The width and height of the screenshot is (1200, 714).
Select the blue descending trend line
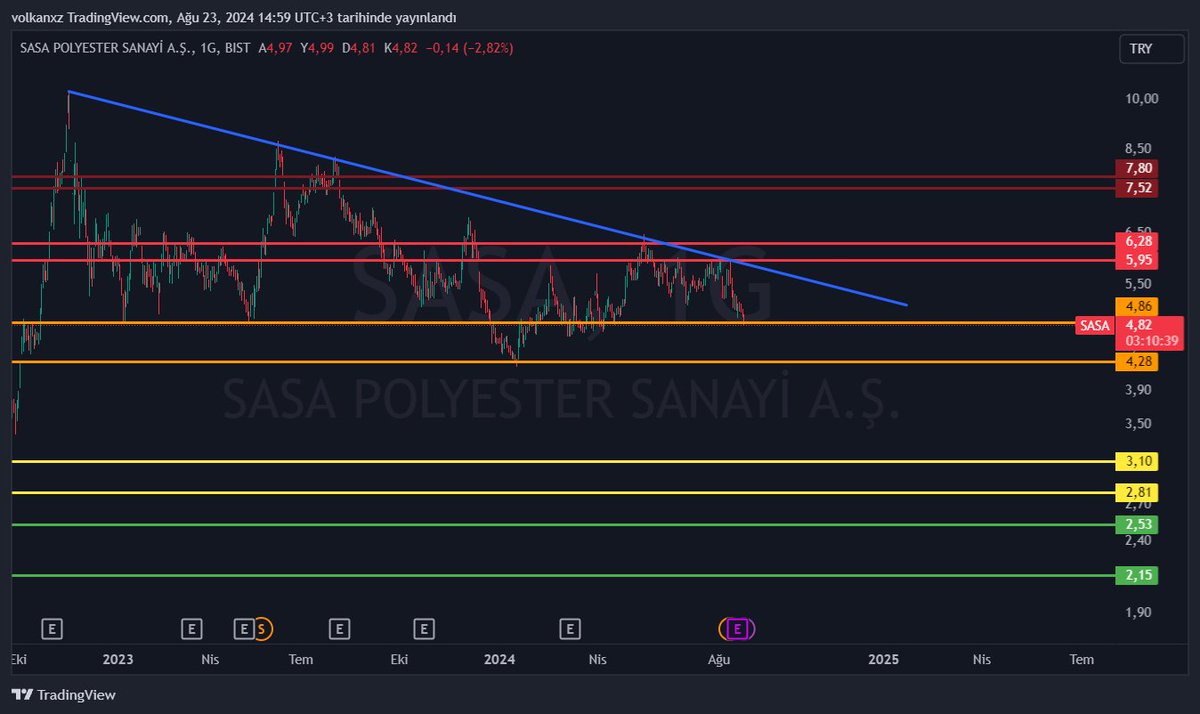point(487,198)
